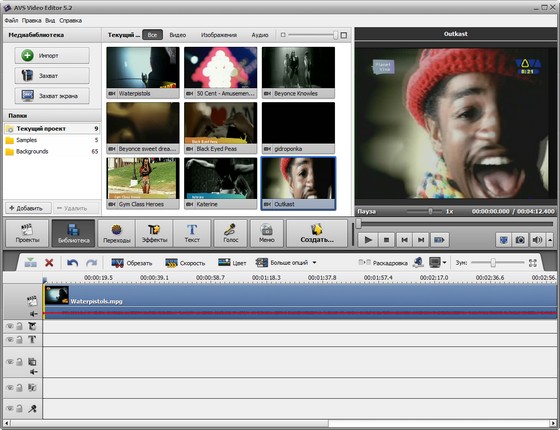Image resolution: width=560 pixels, height=430 pixels.
Task: Open the Текст text tool
Action: (192, 234)
